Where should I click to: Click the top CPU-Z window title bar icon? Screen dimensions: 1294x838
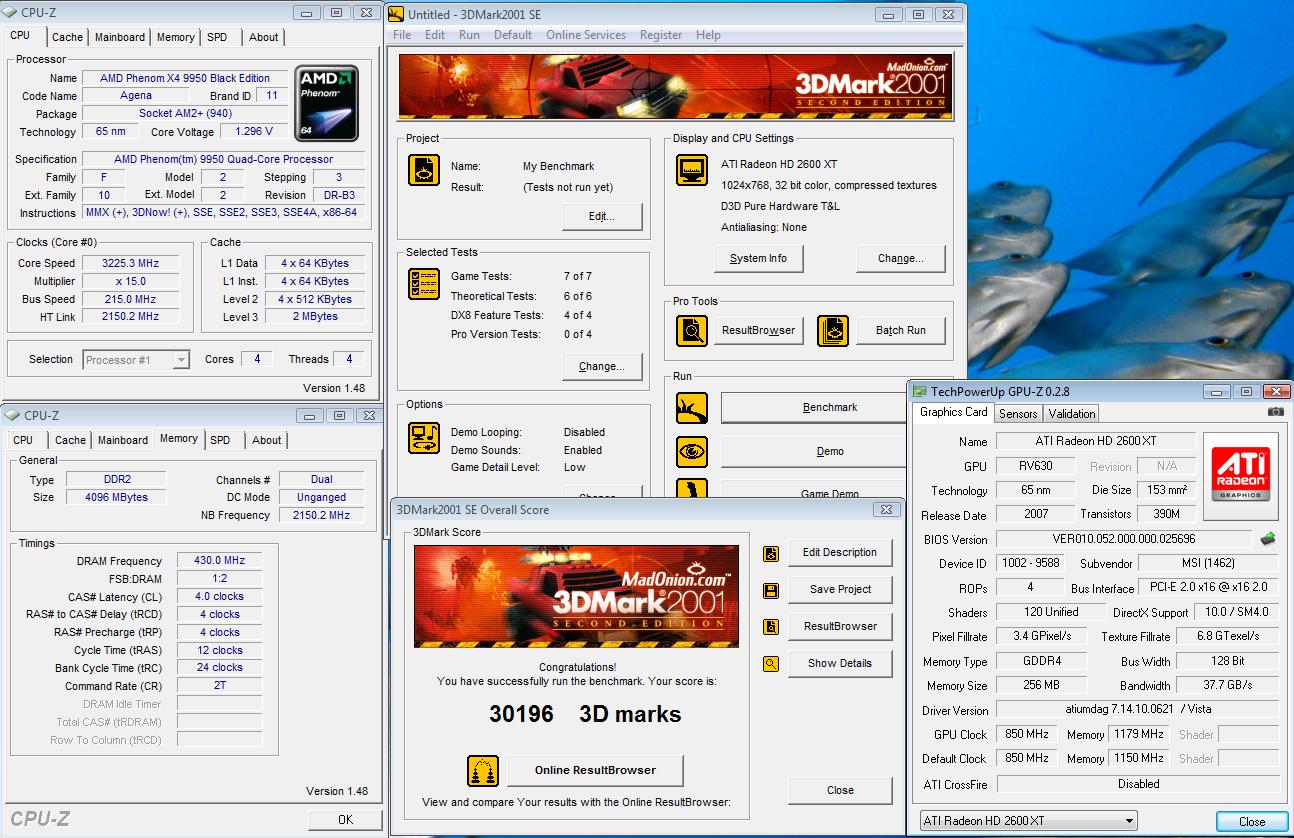pyautogui.click(x=12, y=12)
